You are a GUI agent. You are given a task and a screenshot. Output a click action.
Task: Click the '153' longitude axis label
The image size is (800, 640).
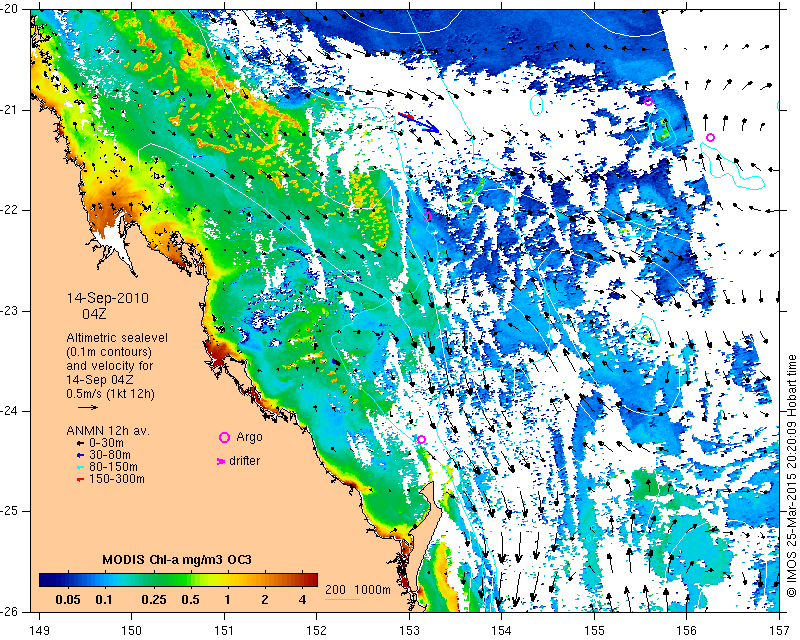(409, 631)
